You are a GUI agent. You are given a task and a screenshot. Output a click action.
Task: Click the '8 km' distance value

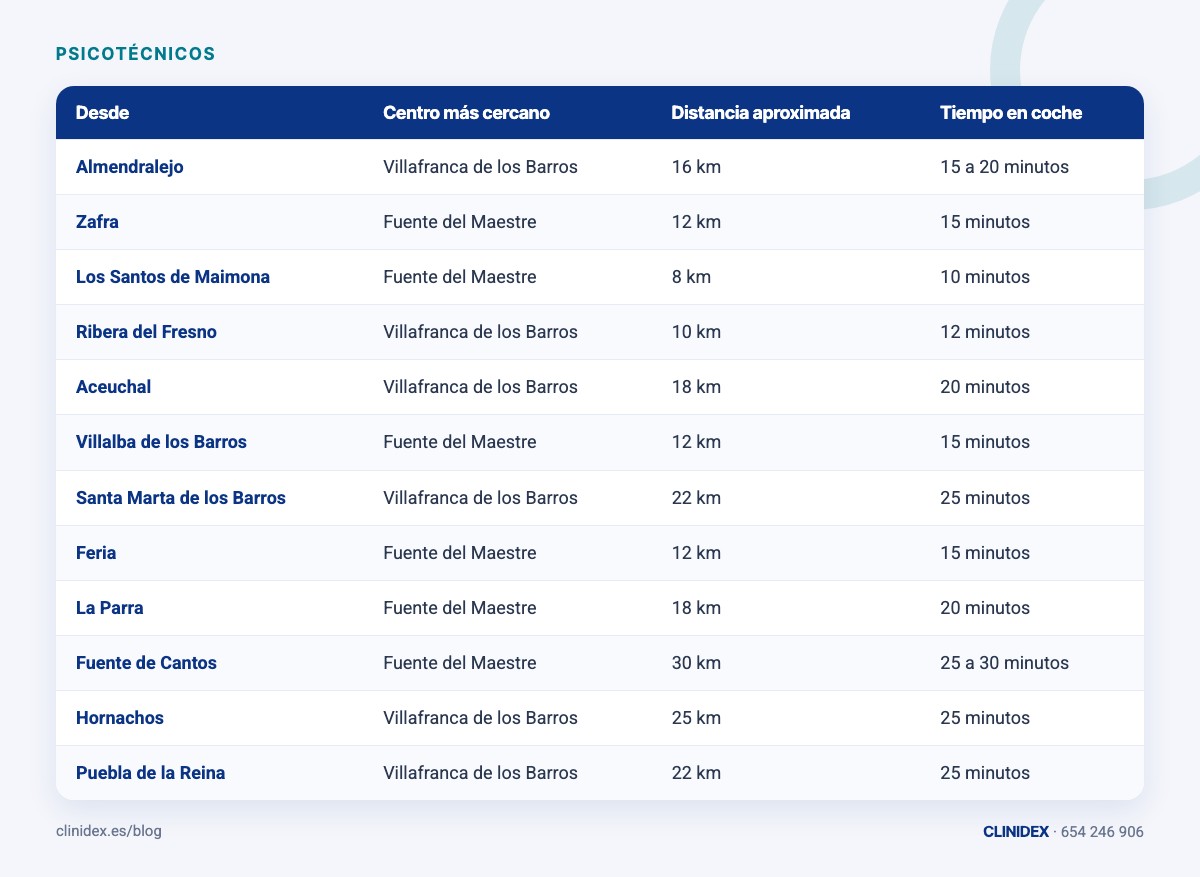[x=691, y=277]
